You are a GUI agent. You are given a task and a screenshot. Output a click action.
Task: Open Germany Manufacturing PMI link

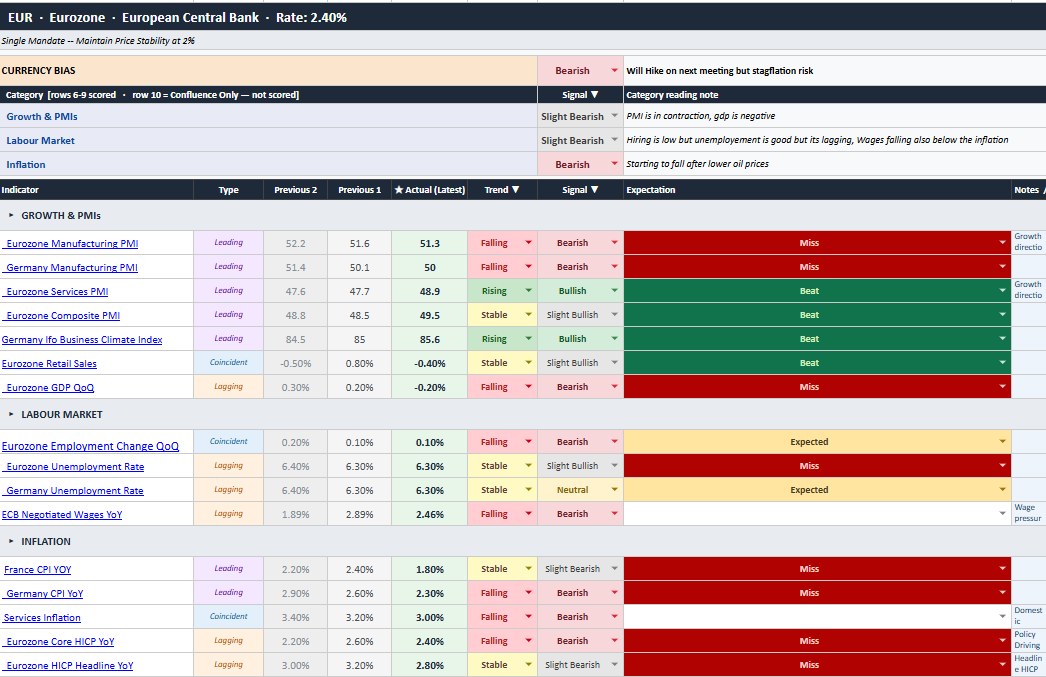[72, 267]
